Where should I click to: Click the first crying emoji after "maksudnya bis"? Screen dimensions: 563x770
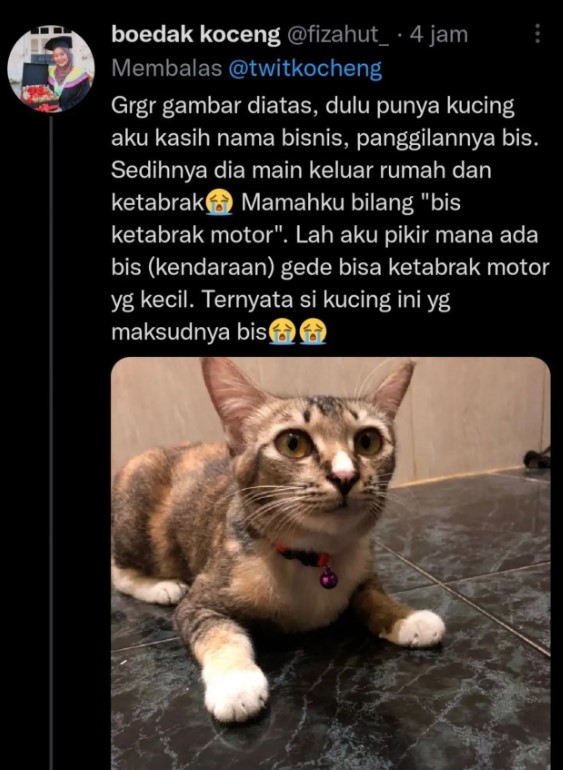[x=282, y=332]
